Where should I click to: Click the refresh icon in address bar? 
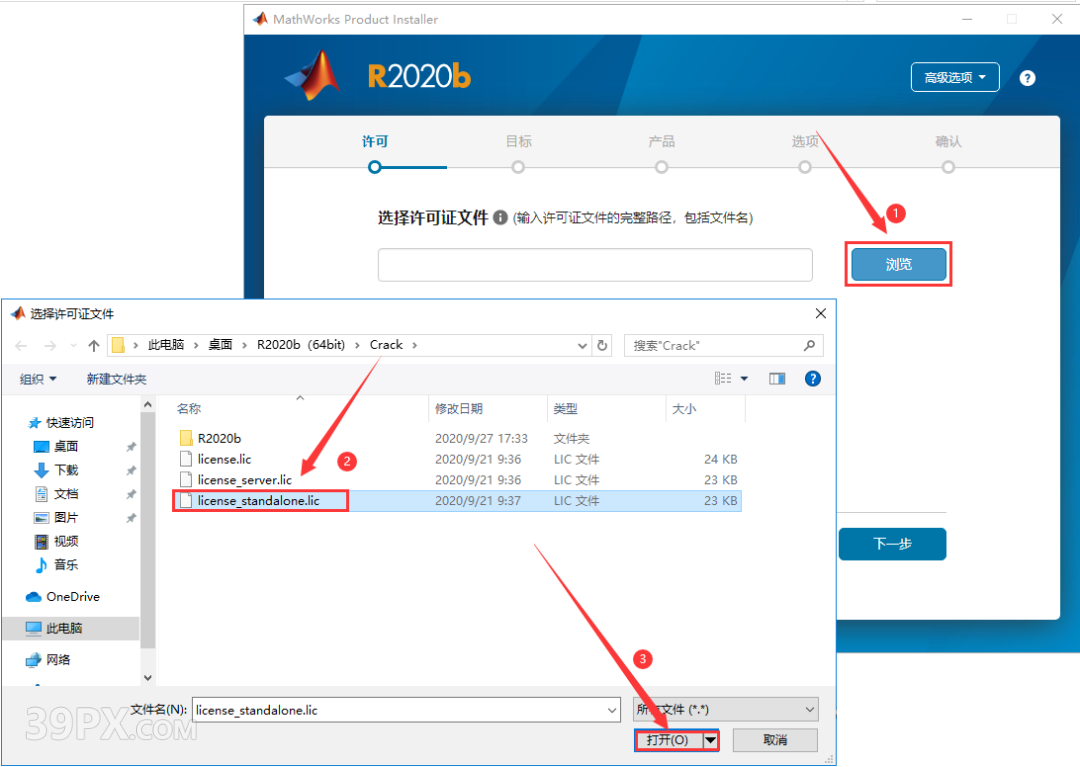[x=602, y=346]
